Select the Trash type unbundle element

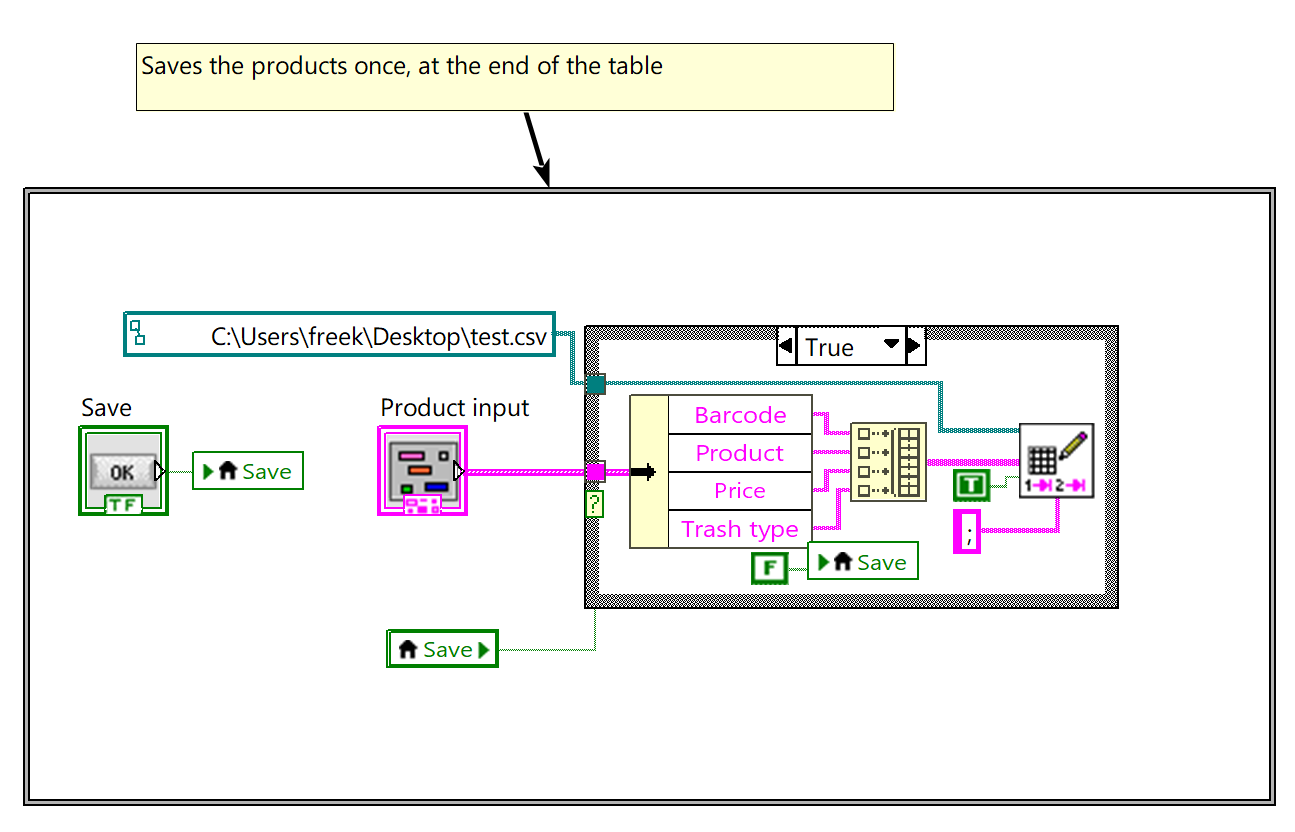(x=740, y=529)
